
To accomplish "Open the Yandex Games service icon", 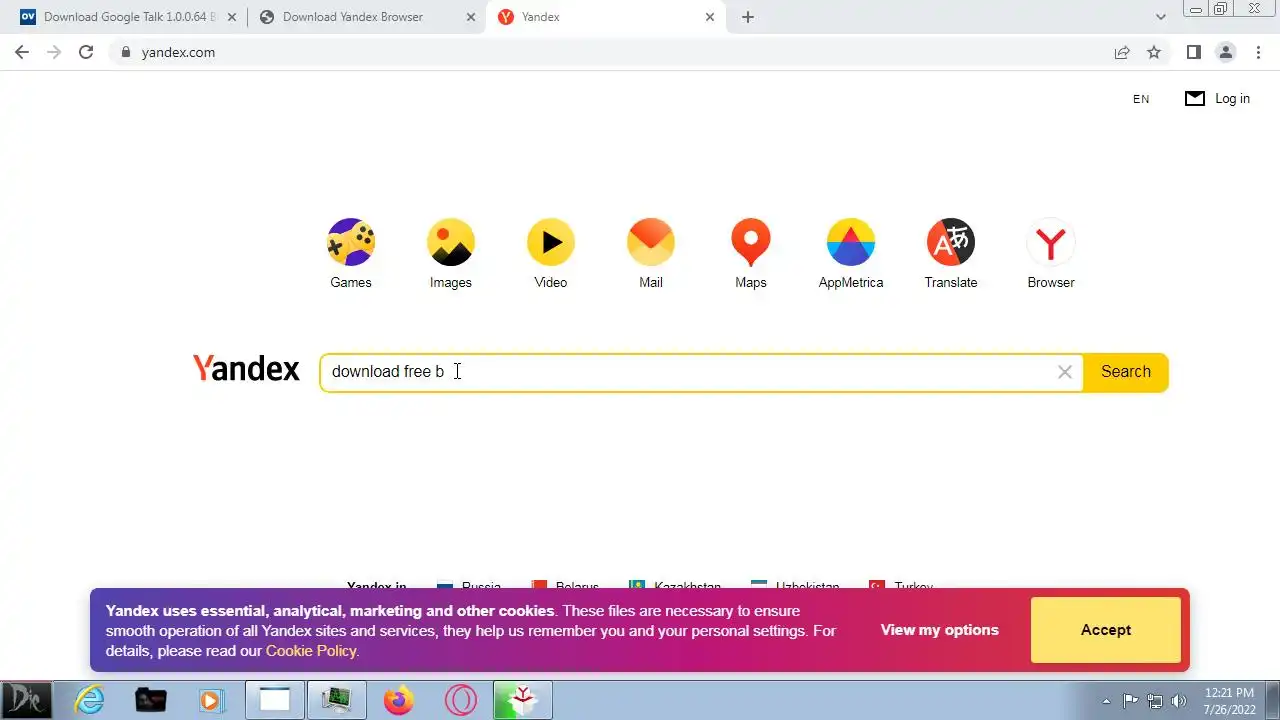I will pyautogui.click(x=351, y=242).
